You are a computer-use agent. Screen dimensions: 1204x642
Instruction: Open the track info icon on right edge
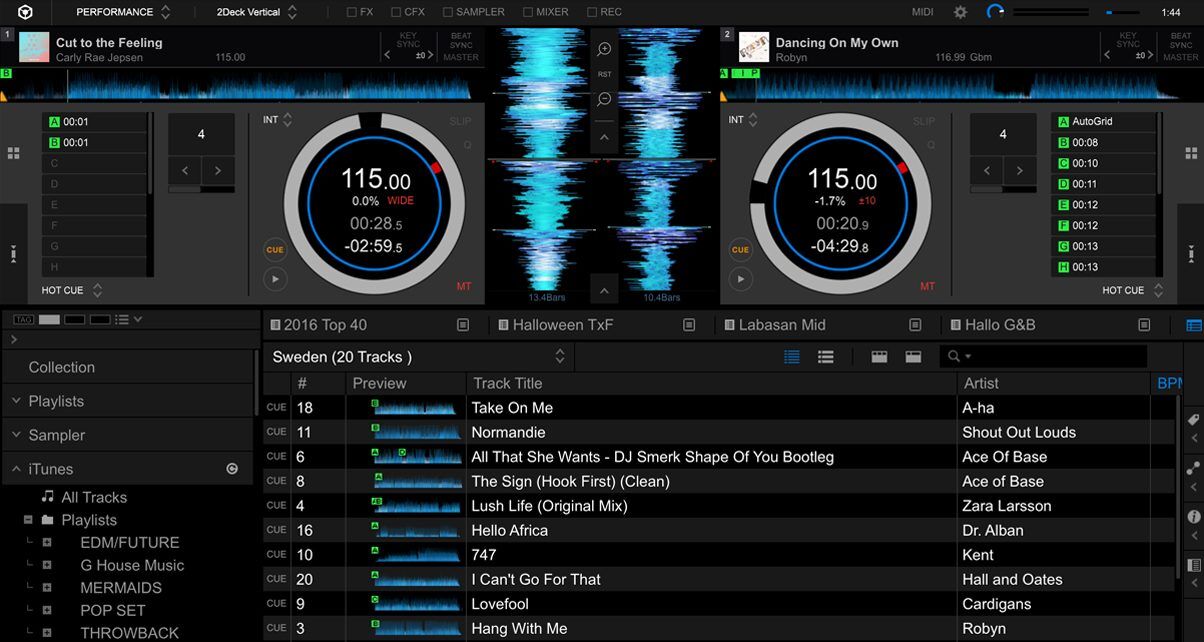(1193, 517)
